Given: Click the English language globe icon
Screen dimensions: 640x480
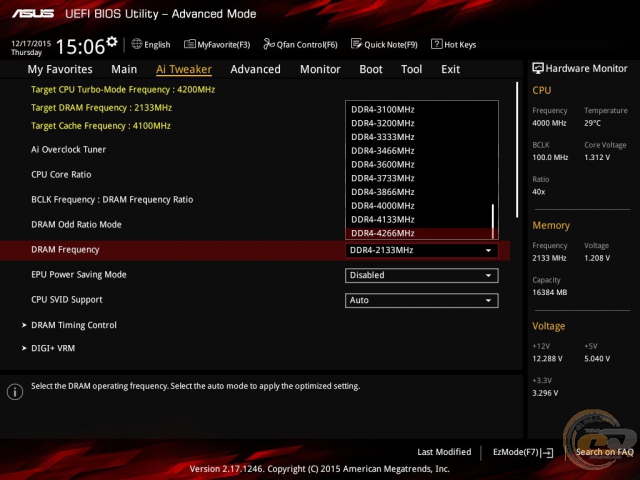Looking at the screenshot, I should coord(137,44).
